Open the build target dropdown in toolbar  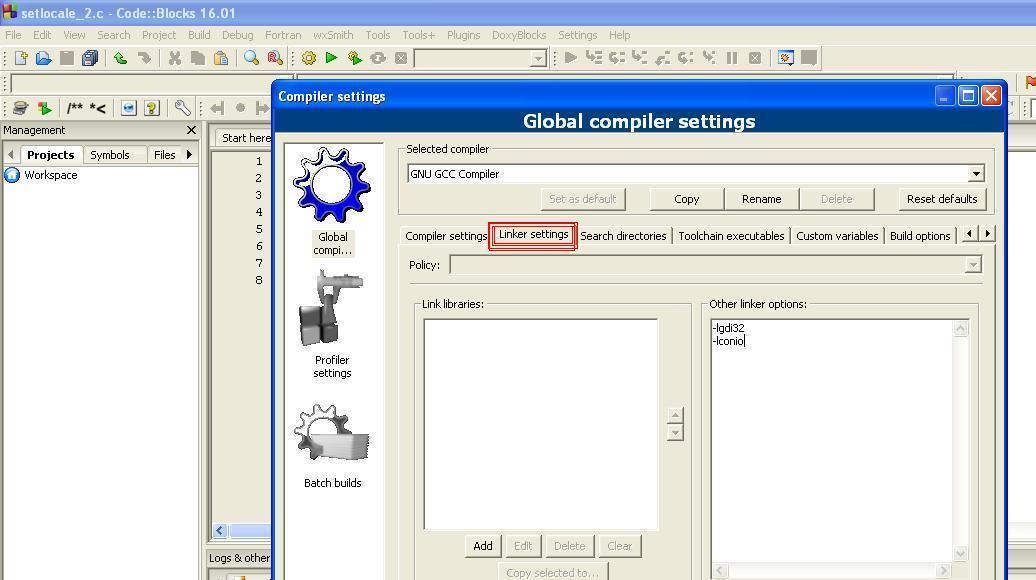coord(538,59)
